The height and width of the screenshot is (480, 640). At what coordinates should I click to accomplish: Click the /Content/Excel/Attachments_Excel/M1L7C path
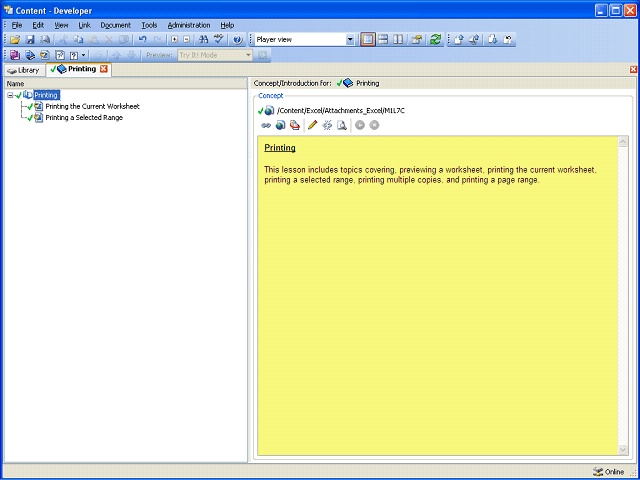click(341, 111)
